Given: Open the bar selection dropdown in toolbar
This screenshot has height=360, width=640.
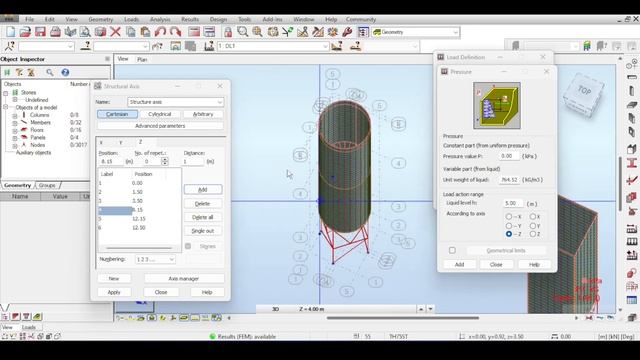Looking at the screenshot, I should coord(145,46).
